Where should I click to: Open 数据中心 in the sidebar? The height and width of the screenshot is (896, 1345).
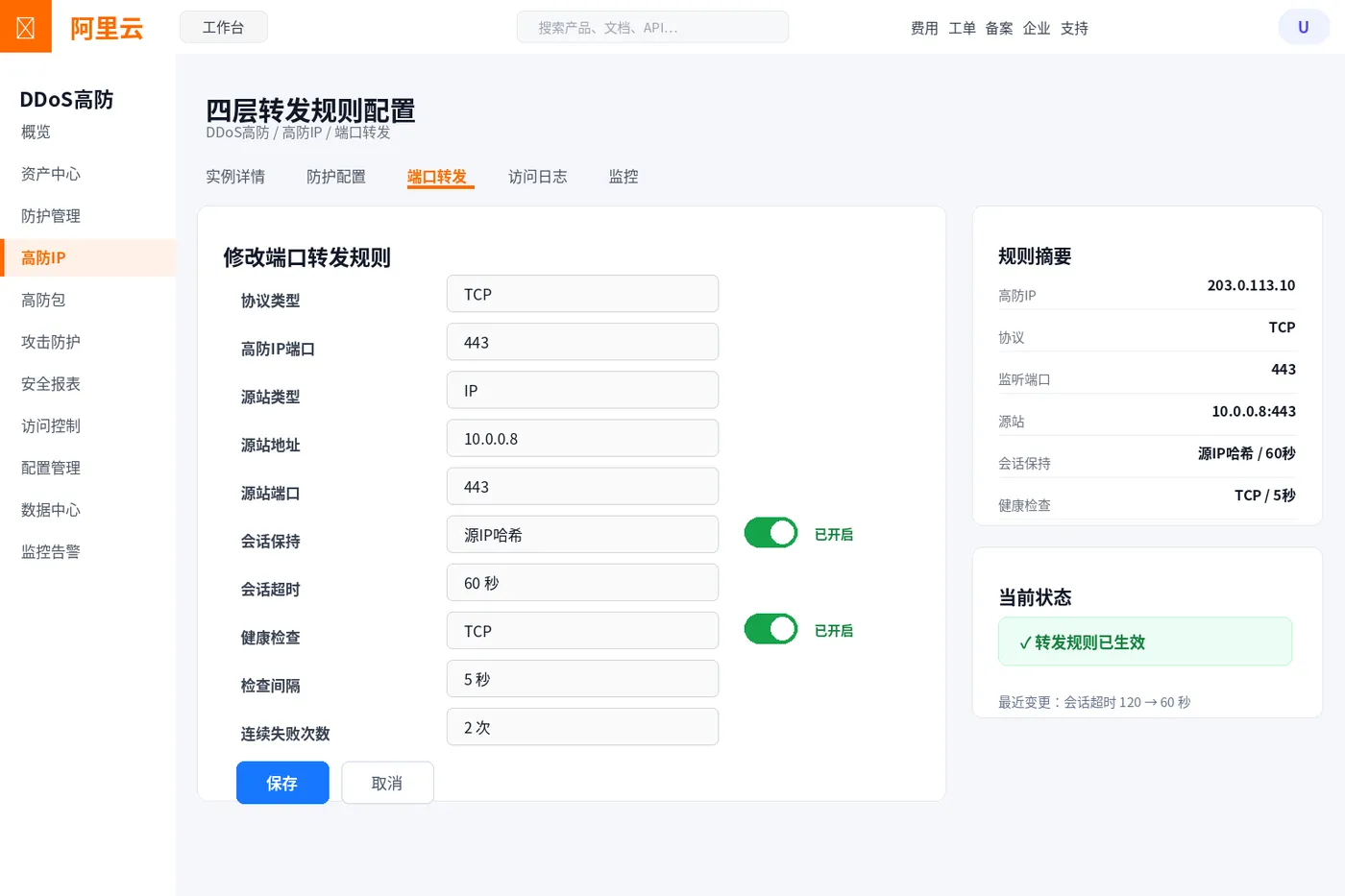[87, 510]
